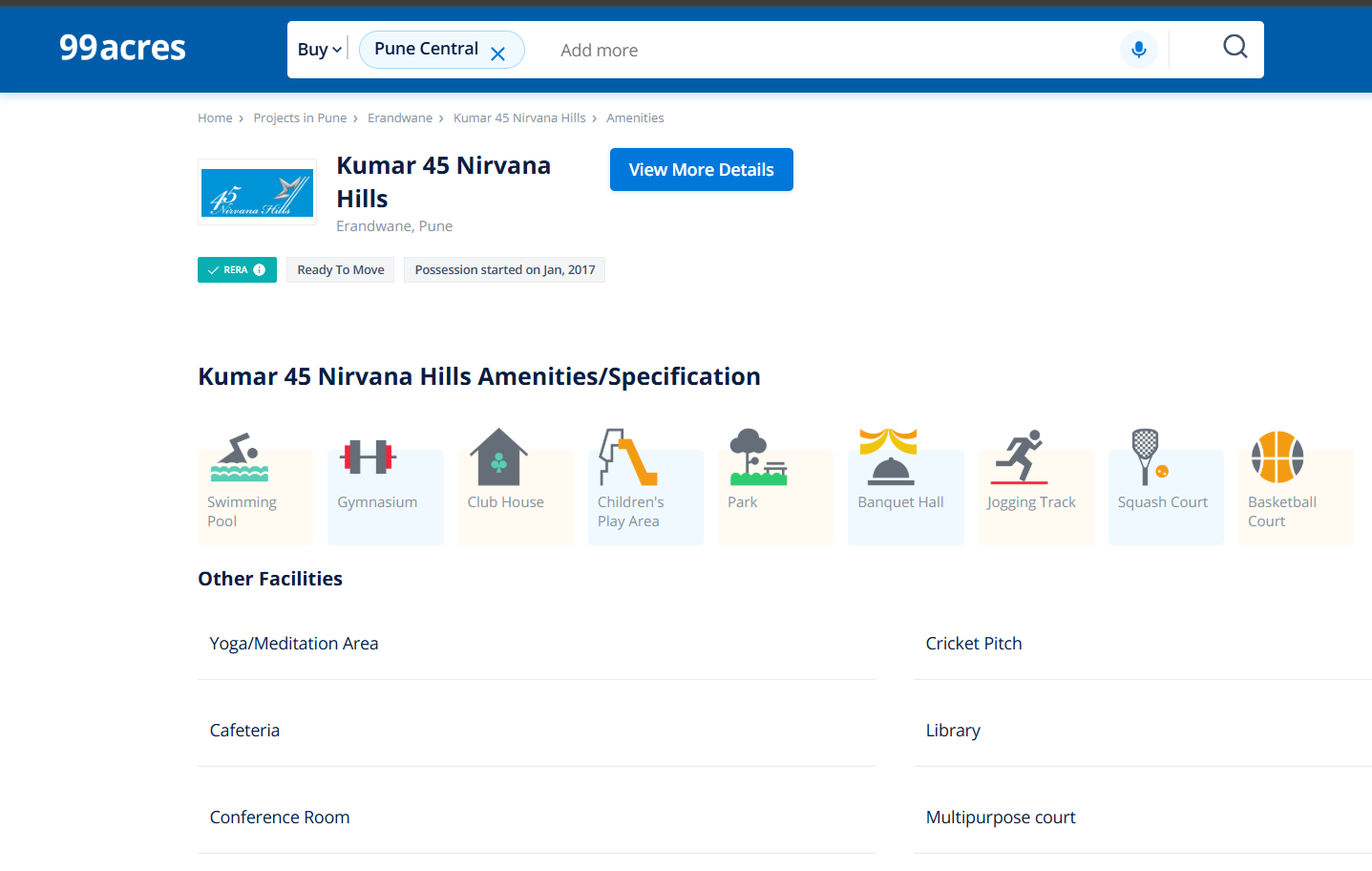This screenshot has width=1372, height=871.
Task: Click the Kumar 45 Nirvana Hills title
Action: 444,182
